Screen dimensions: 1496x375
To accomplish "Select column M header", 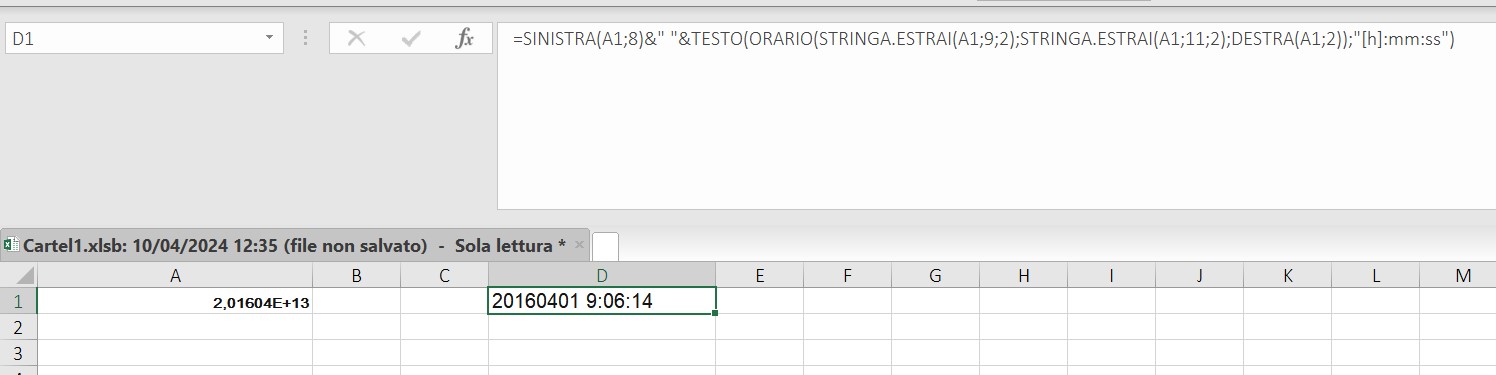I will pos(1463,275).
